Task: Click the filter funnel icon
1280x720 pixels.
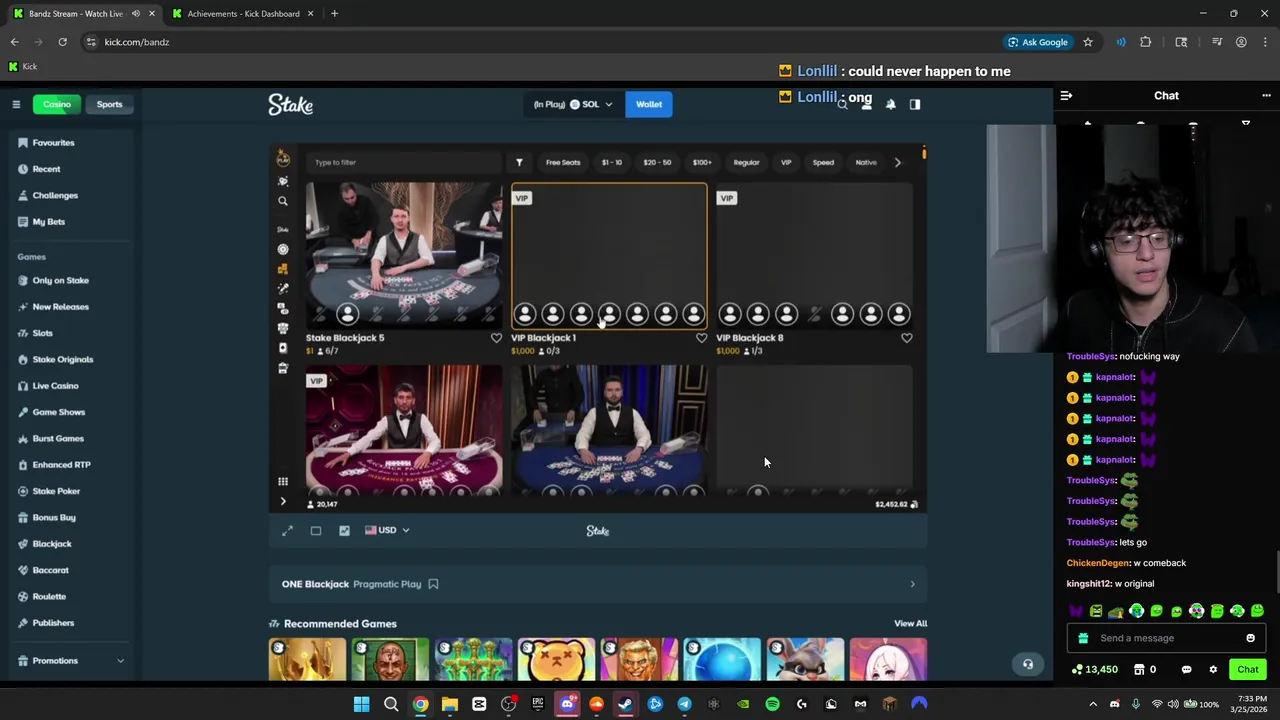Action: pos(519,162)
